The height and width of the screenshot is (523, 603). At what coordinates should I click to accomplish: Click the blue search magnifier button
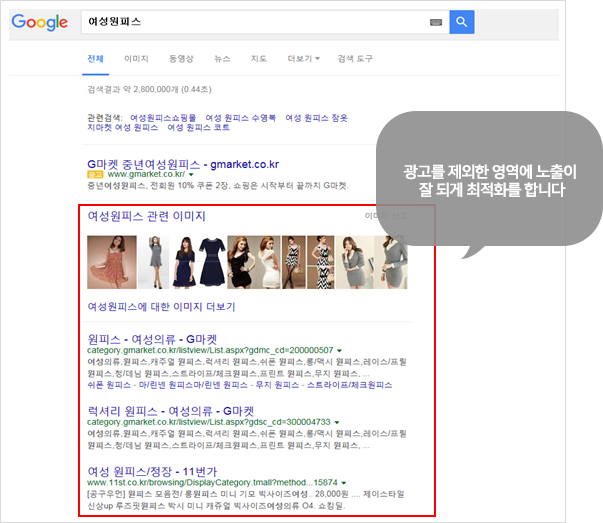point(461,22)
